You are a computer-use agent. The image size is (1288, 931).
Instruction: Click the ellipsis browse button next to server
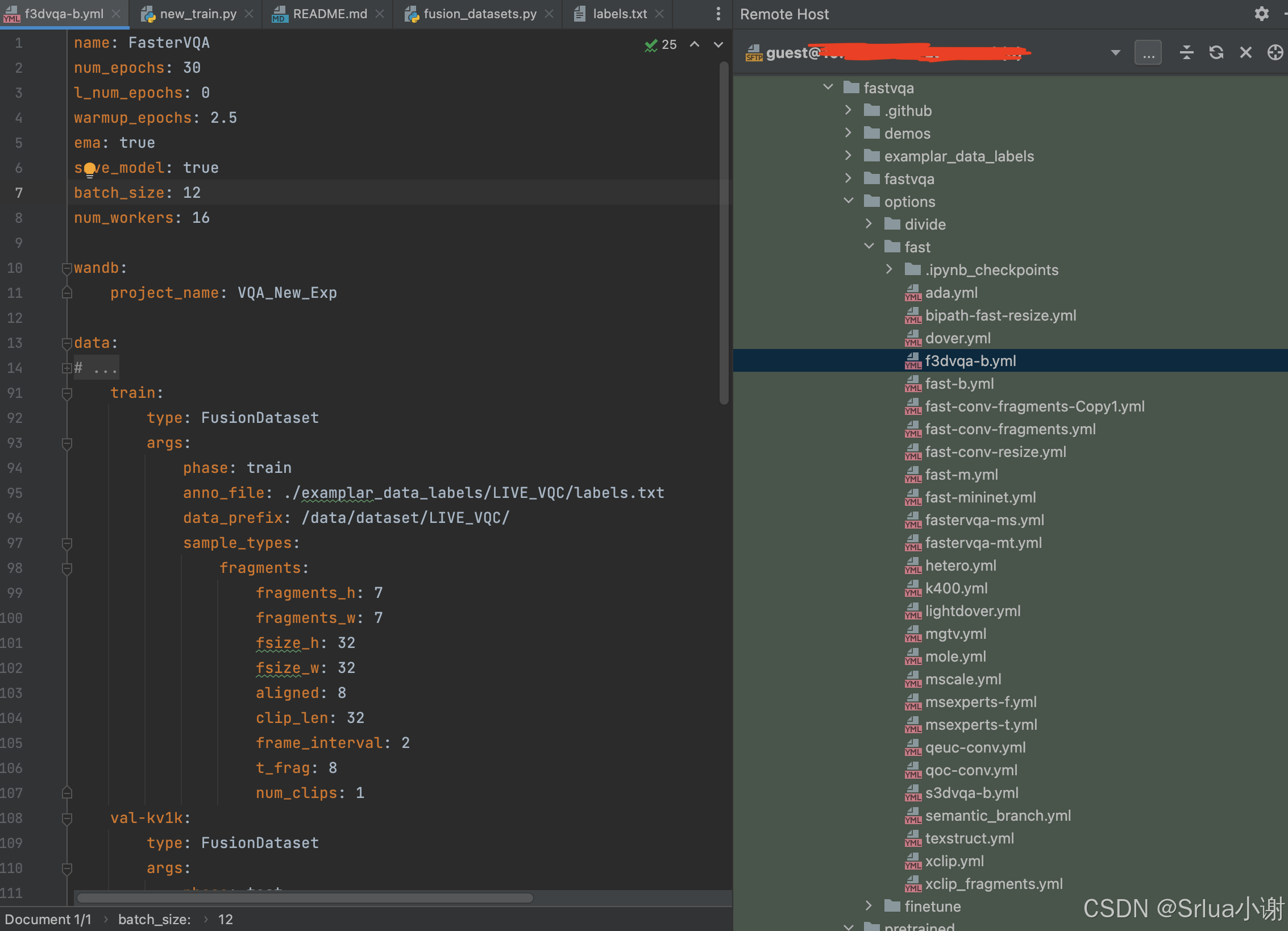point(1148,53)
